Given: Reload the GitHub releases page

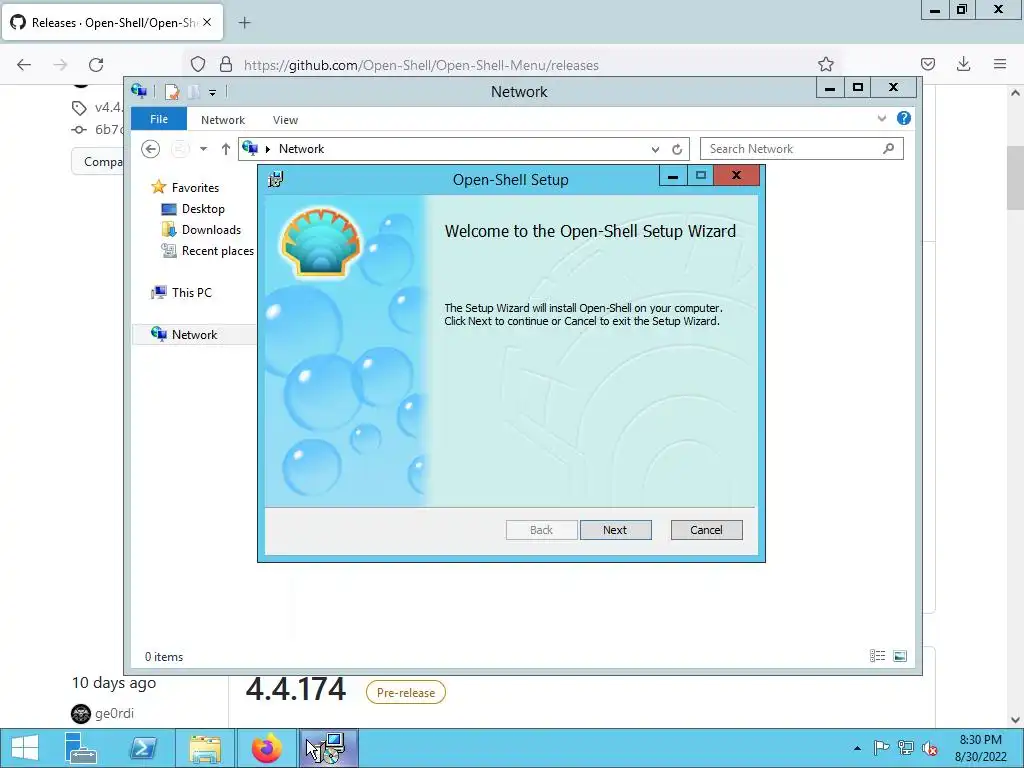Looking at the screenshot, I should pyautogui.click(x=96, y=64).
